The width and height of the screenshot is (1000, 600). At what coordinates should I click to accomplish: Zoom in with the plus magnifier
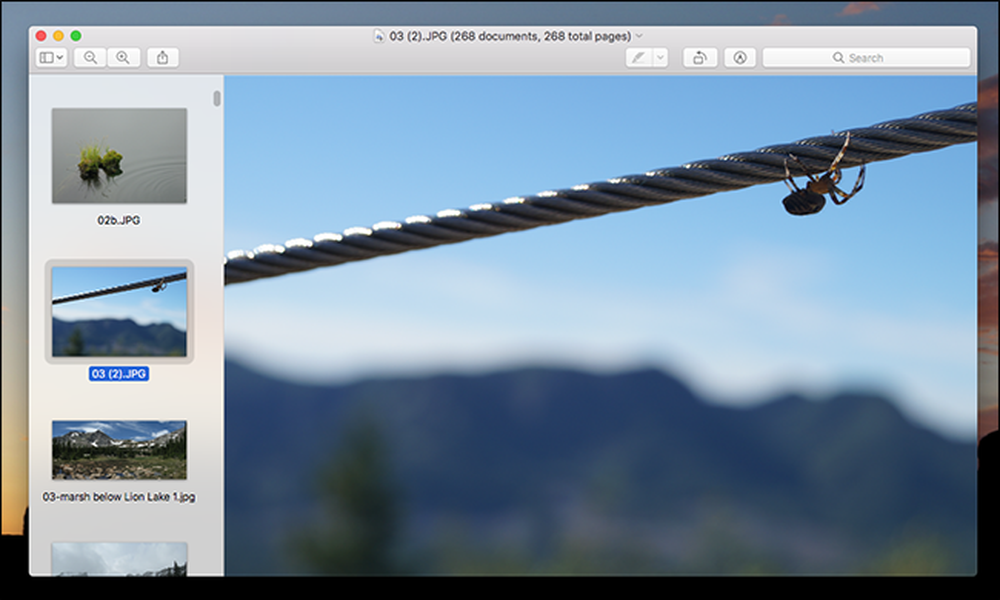[123, 58]
